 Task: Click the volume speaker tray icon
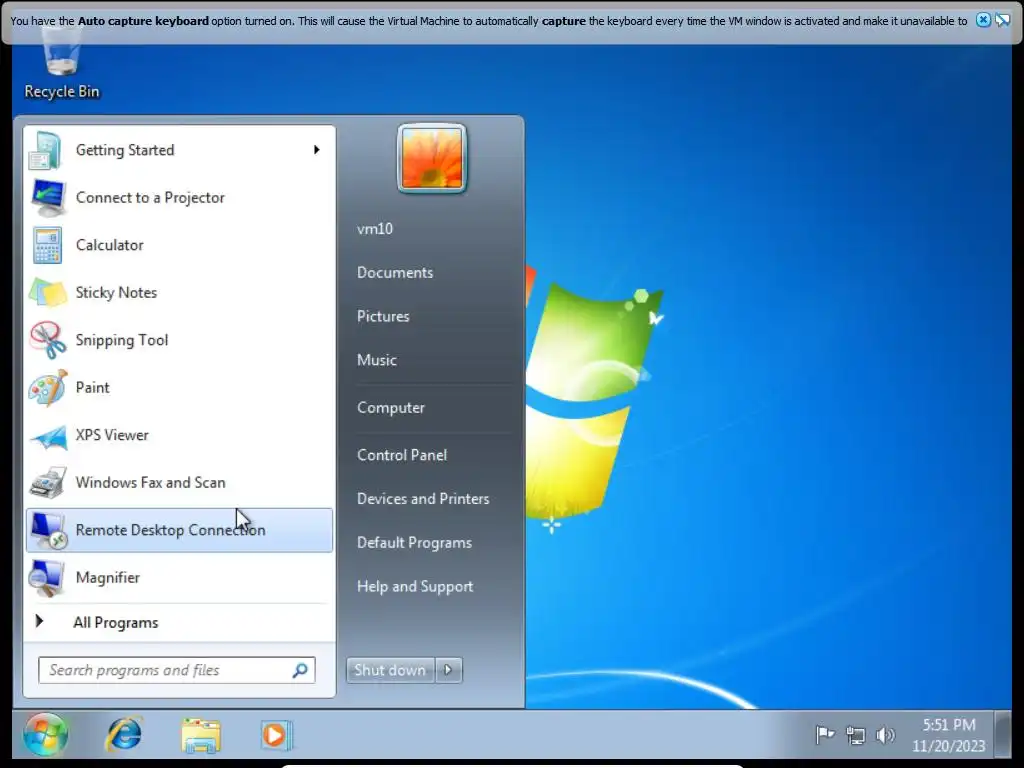click(x=885, y=735)
